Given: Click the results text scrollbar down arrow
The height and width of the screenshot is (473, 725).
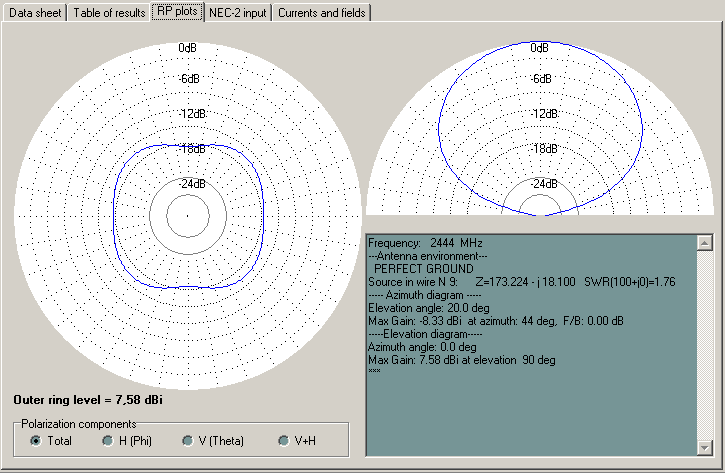Looking at the screenshot, I should coord(703,447).
